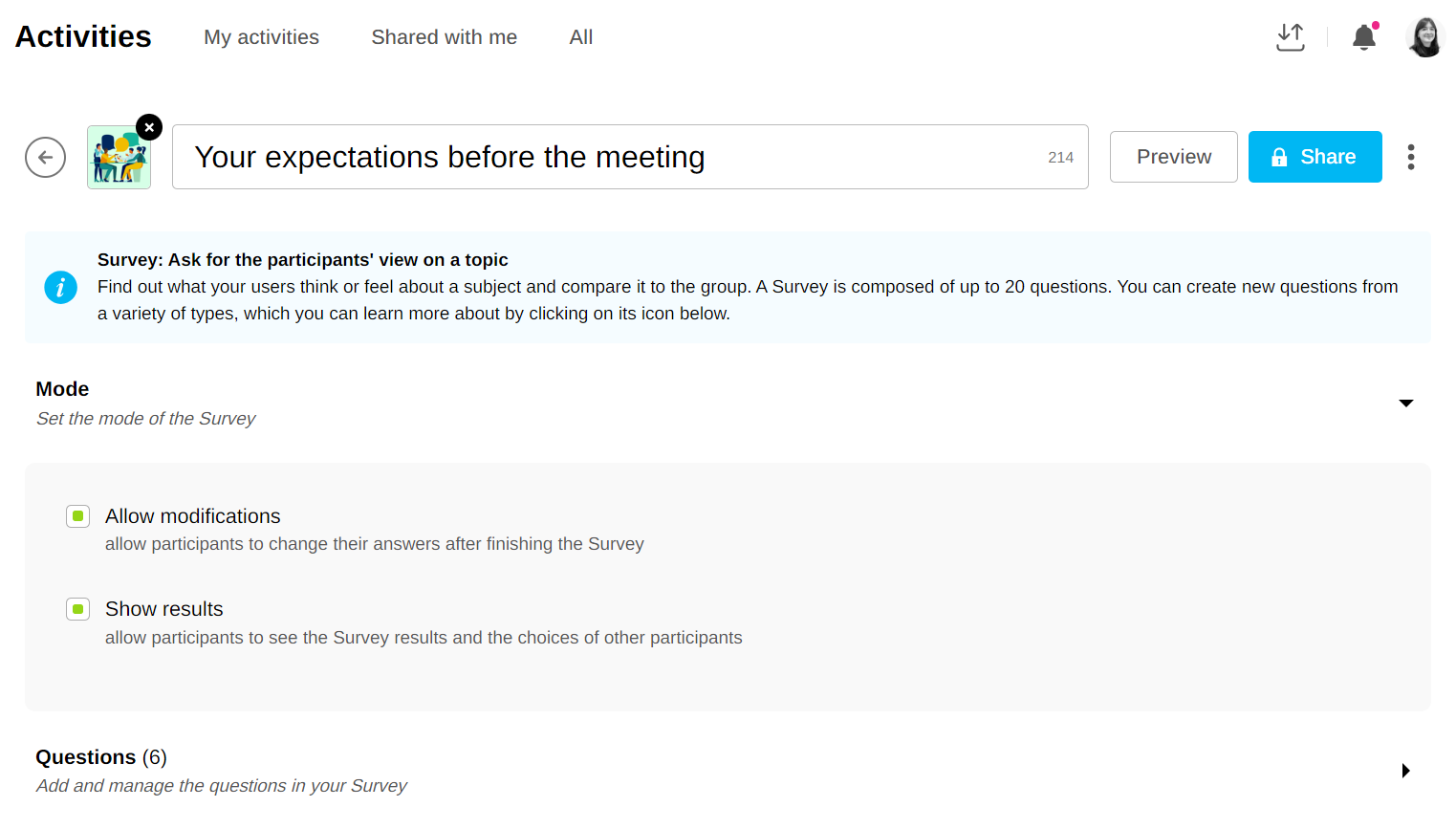Screen dimensions: 1456x829
Task: Expand the Questions section arrow
Action: pyautogui.click(x=1405, y=771)
